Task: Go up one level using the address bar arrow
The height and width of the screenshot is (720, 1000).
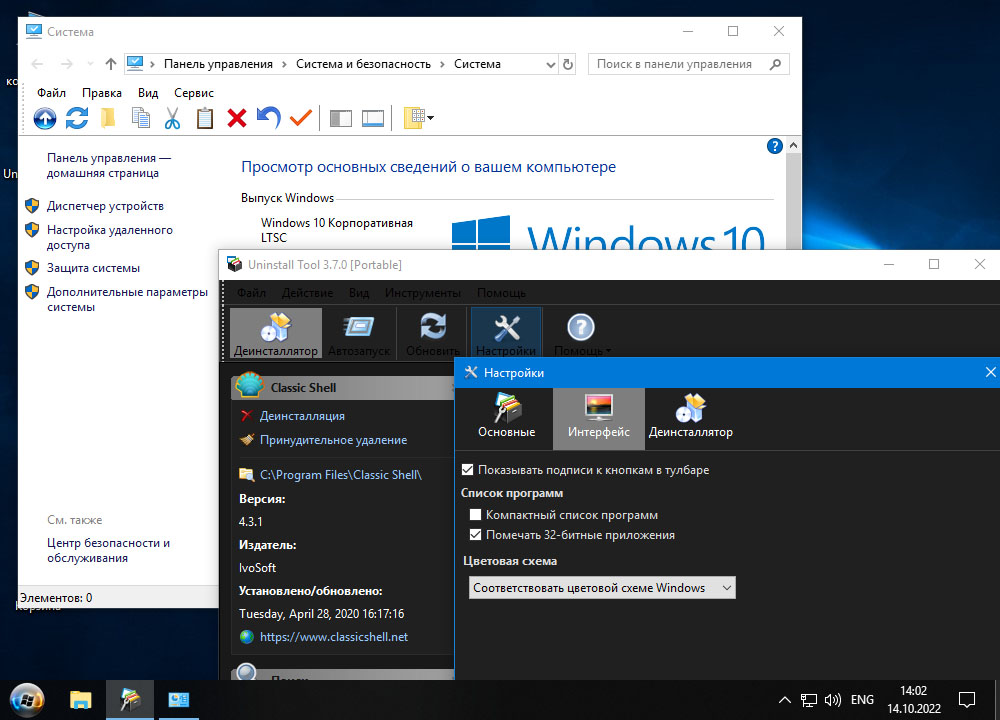Action: tap(111, 64)
